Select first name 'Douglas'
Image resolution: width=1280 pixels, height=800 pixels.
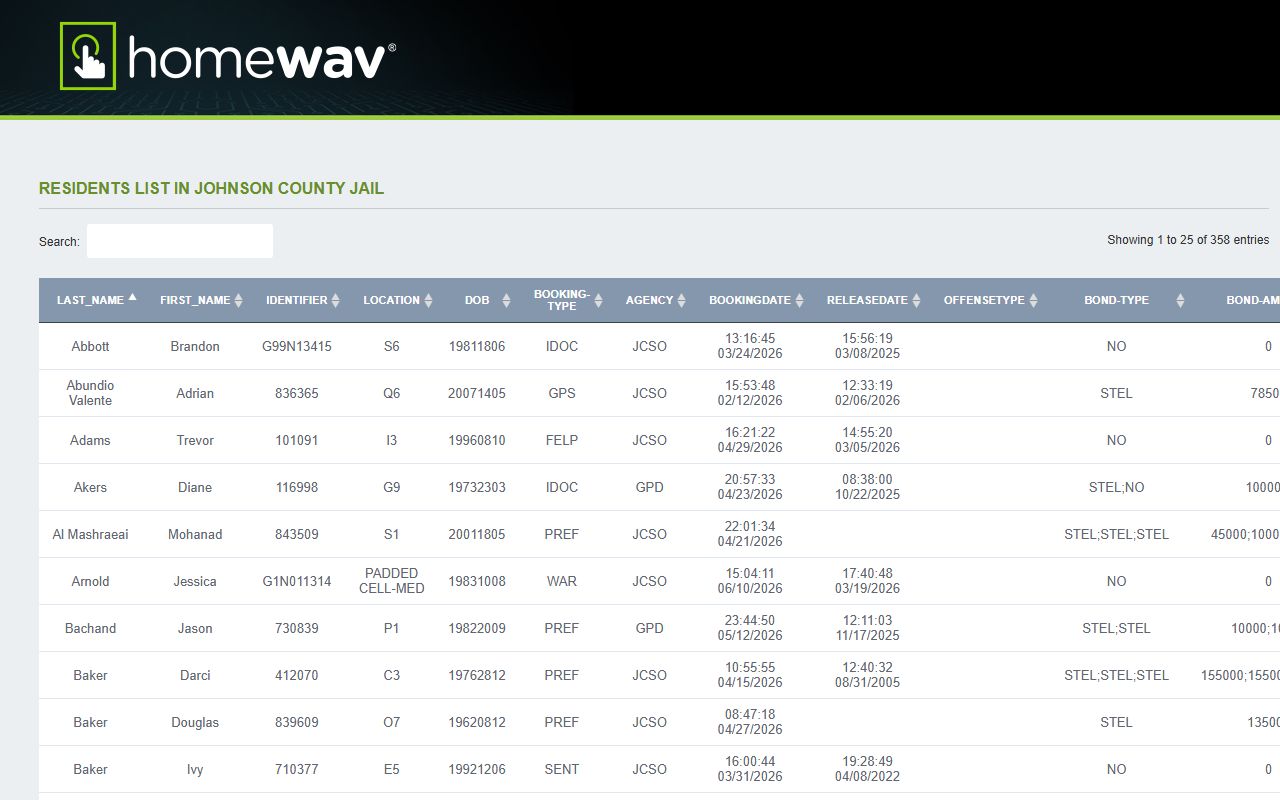(195, 722)
